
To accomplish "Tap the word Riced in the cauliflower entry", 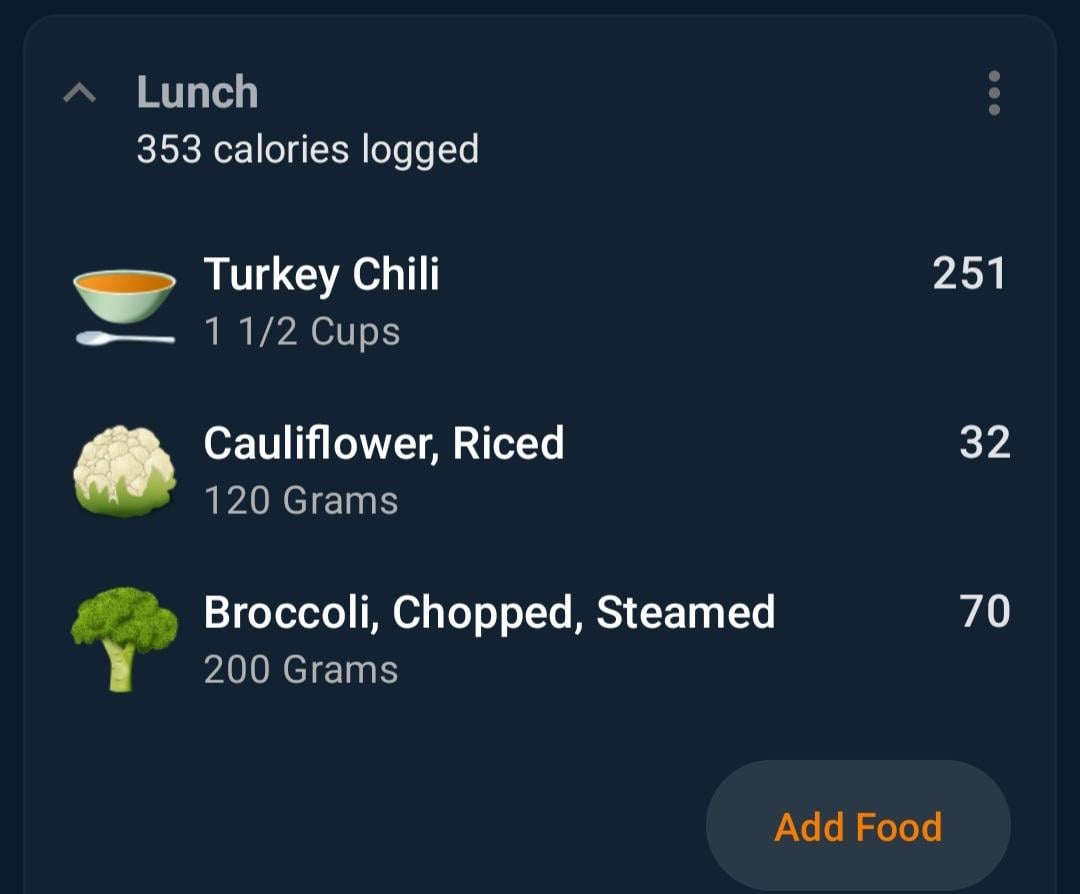I will pos(508,443).
